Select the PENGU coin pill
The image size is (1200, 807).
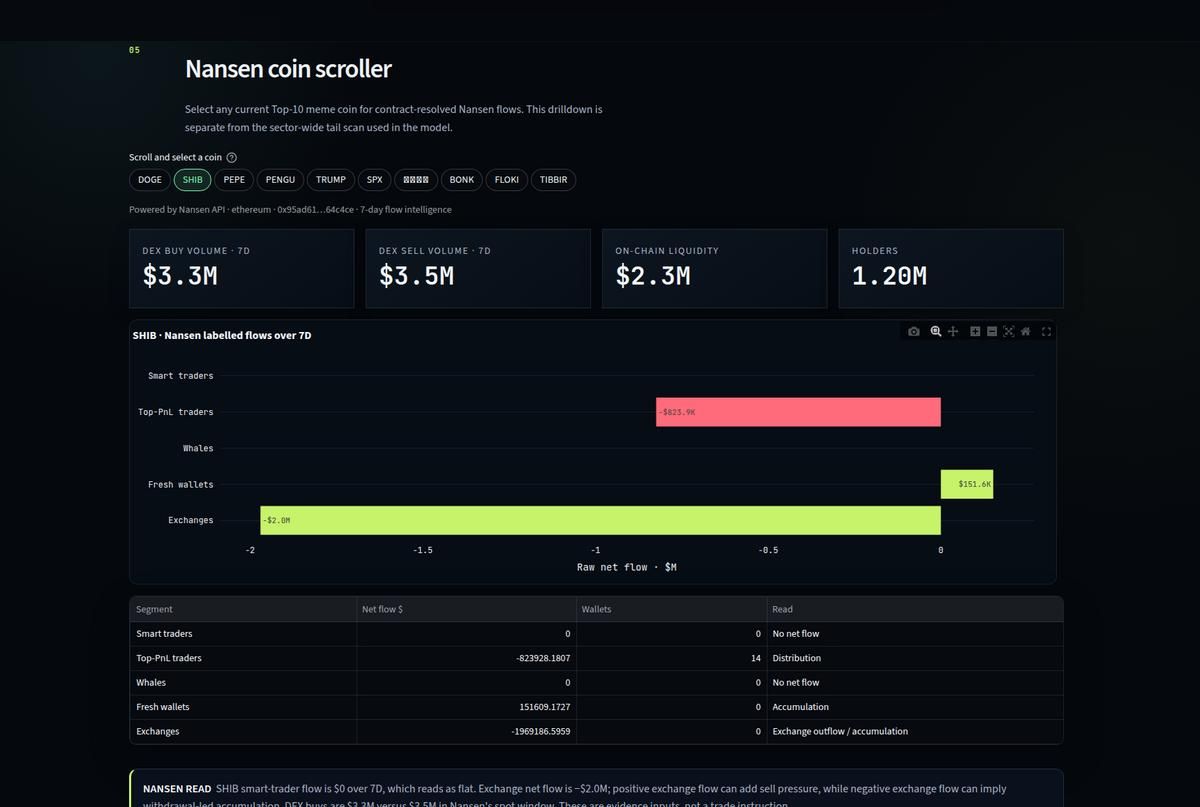pos(280,180)
